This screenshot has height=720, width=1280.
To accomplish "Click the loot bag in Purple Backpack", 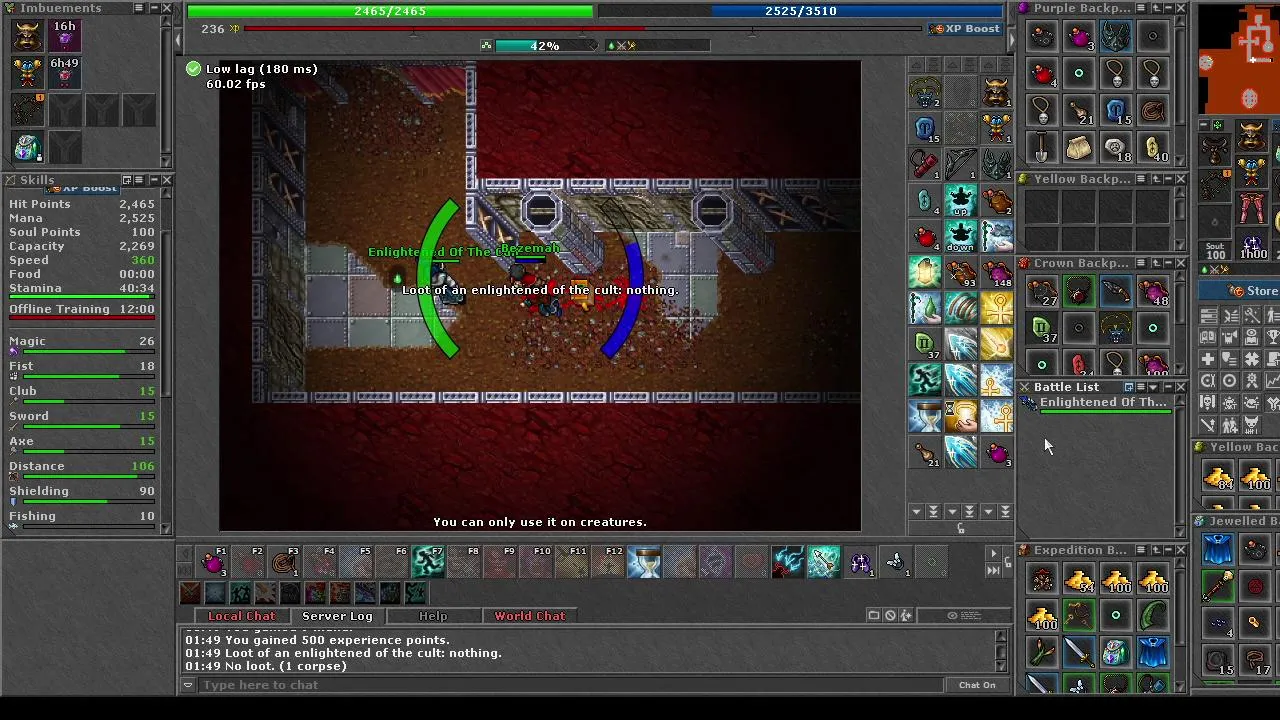I will [1078, 148].
